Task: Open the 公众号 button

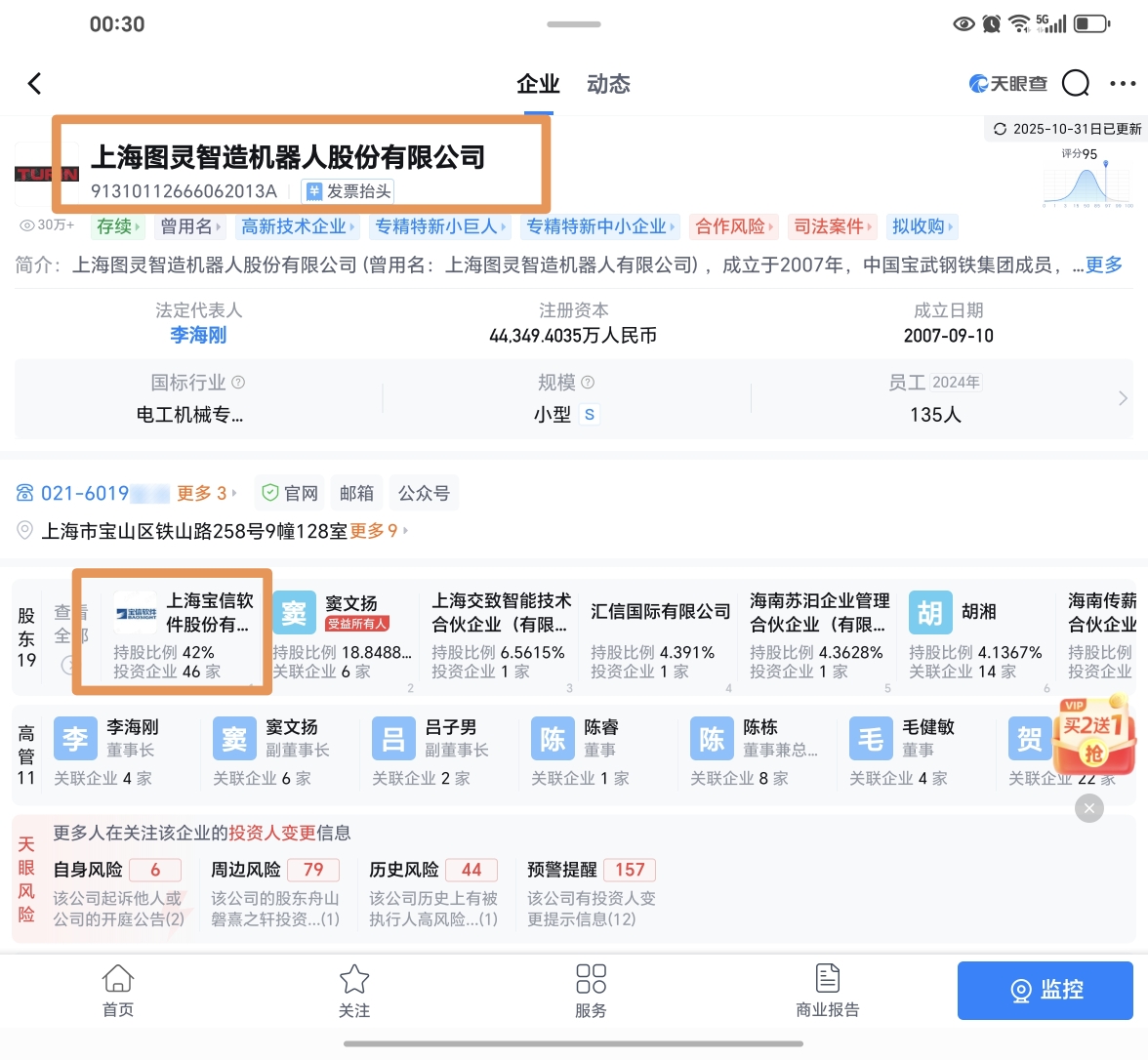Action: pos(424,493)
